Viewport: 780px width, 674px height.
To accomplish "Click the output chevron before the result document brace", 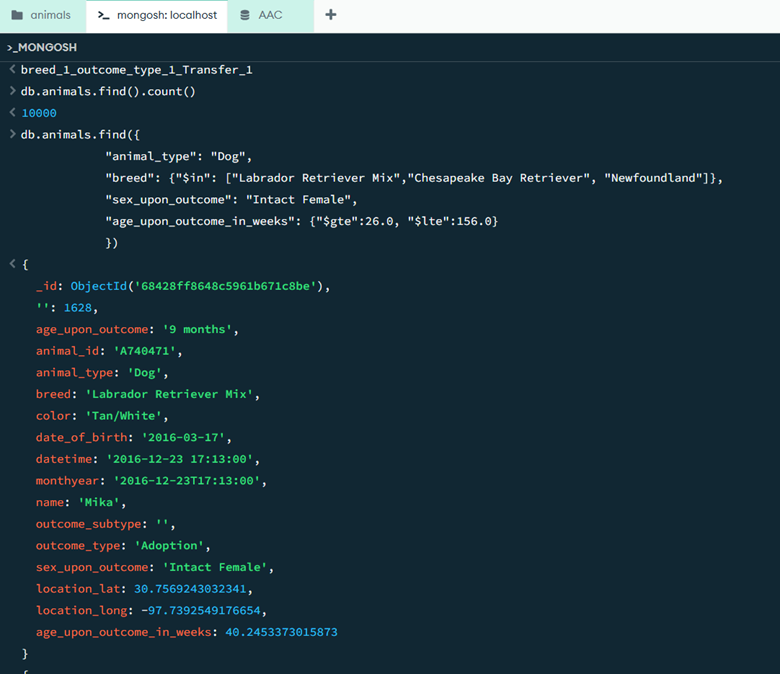I will click(x=12, y=264).
